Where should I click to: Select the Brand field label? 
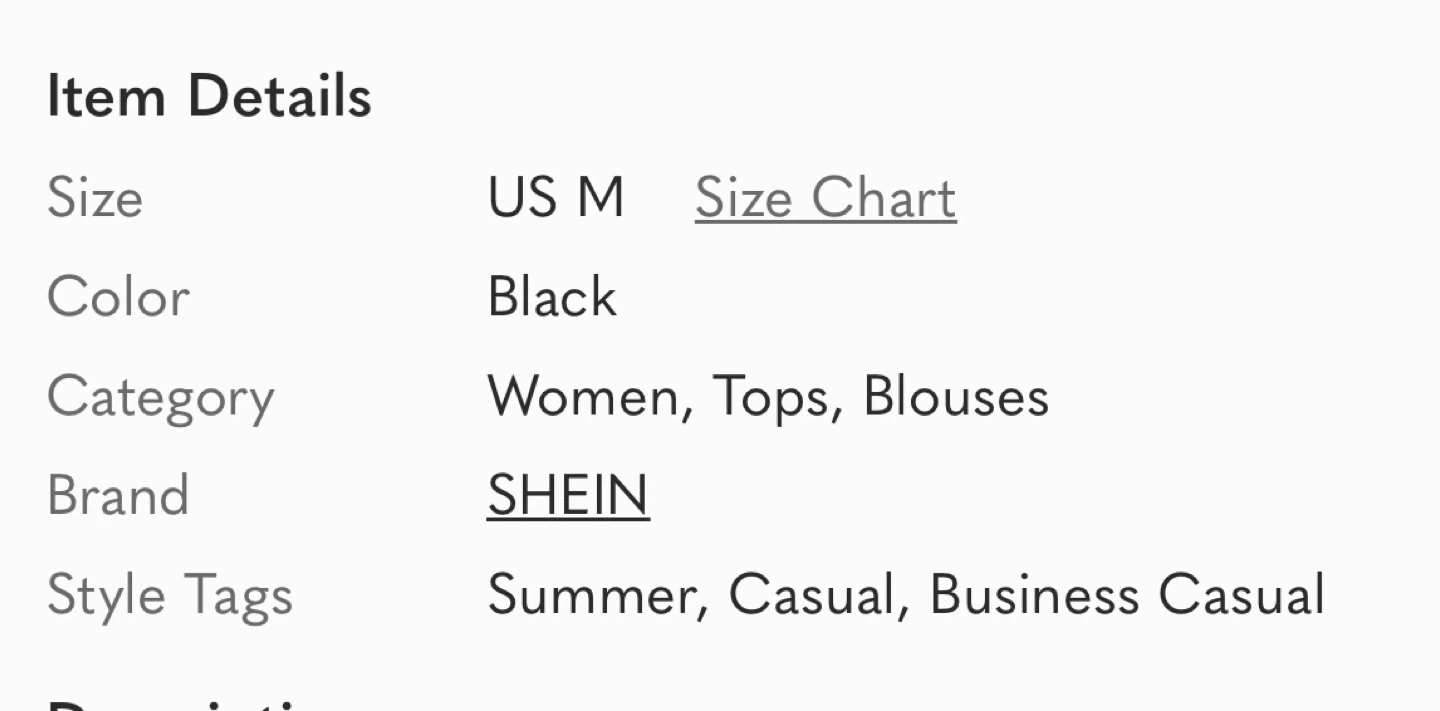[118, 495]
